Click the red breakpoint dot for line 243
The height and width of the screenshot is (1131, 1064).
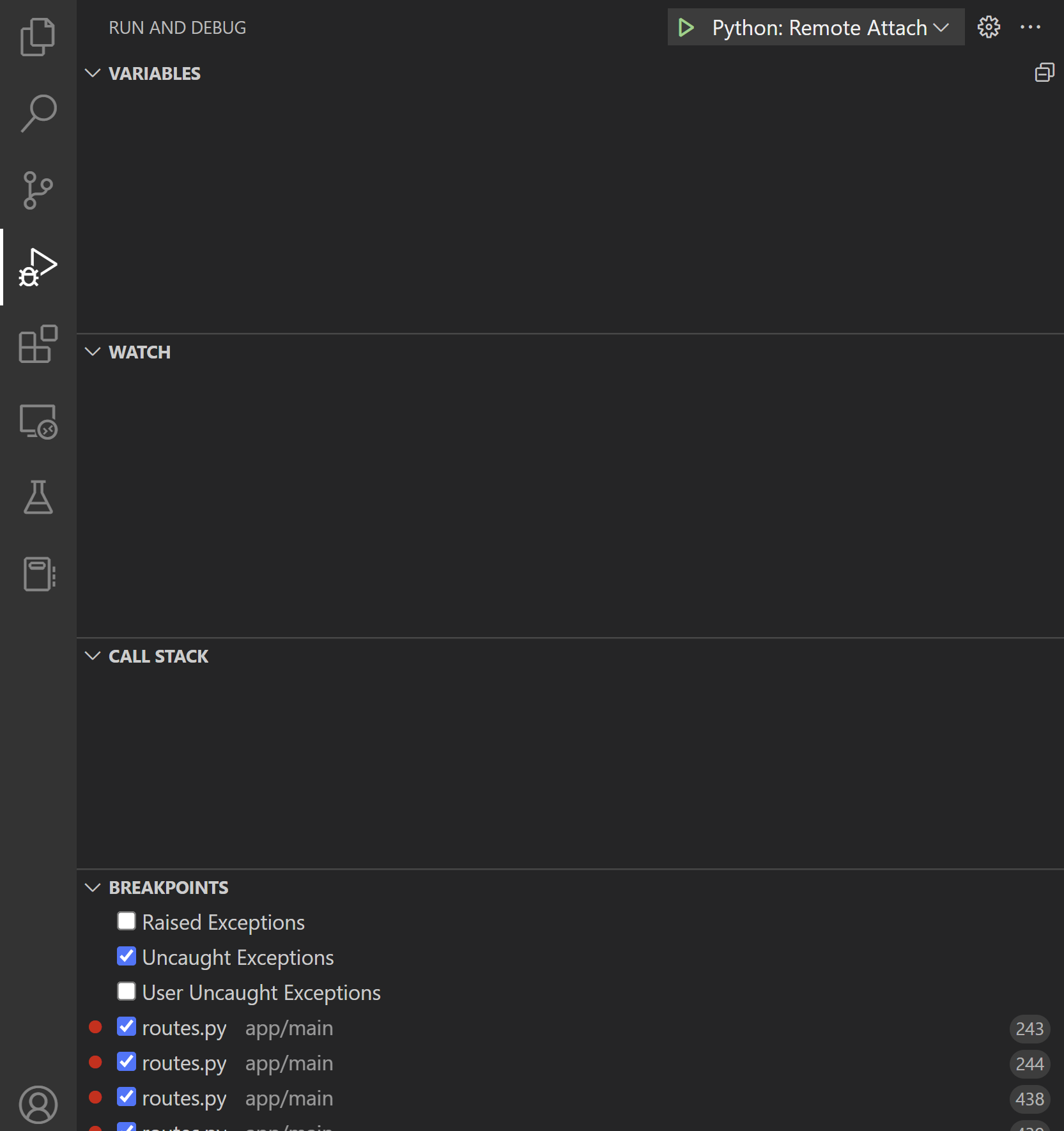click(95, 1027)
